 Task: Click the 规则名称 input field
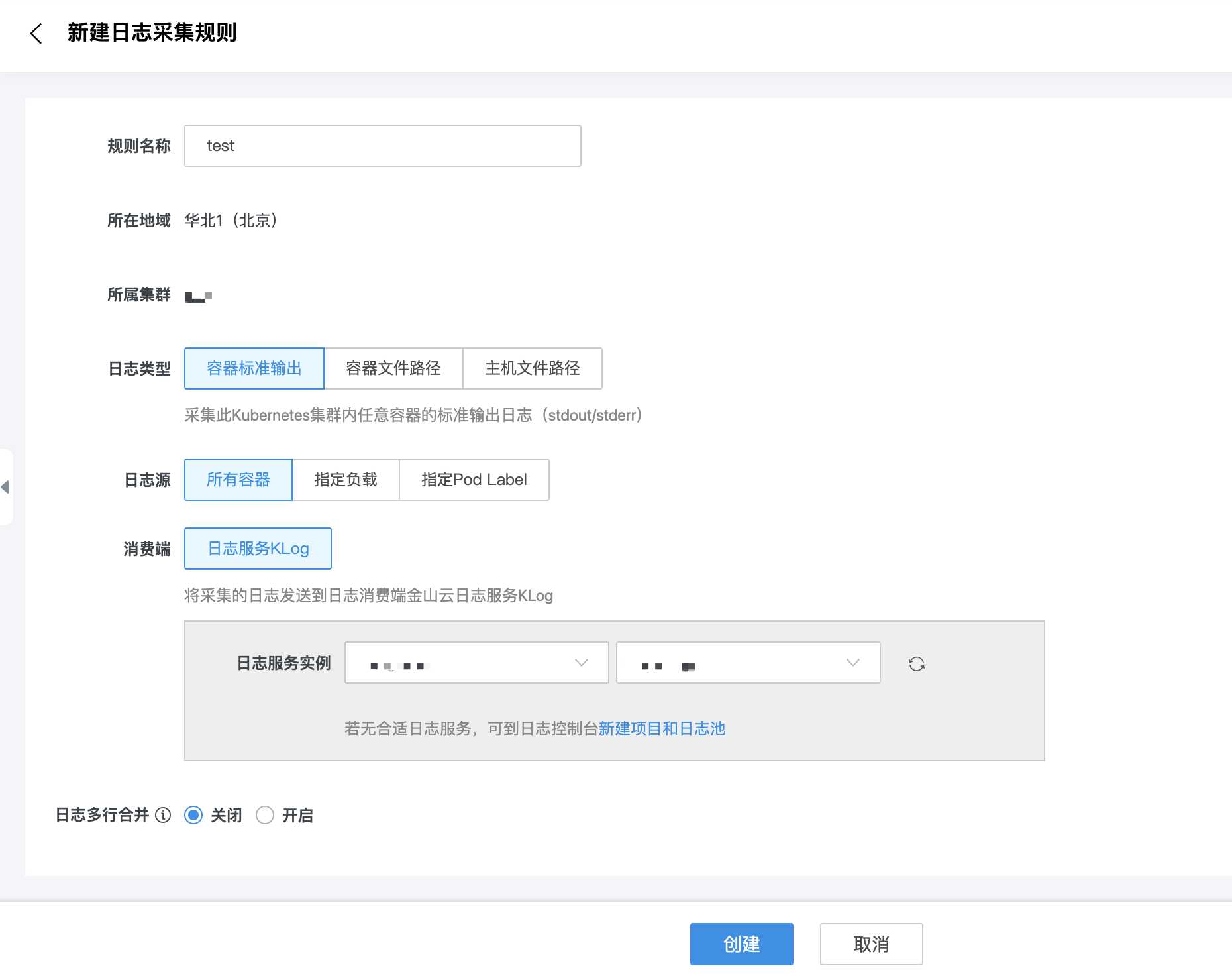383,146
